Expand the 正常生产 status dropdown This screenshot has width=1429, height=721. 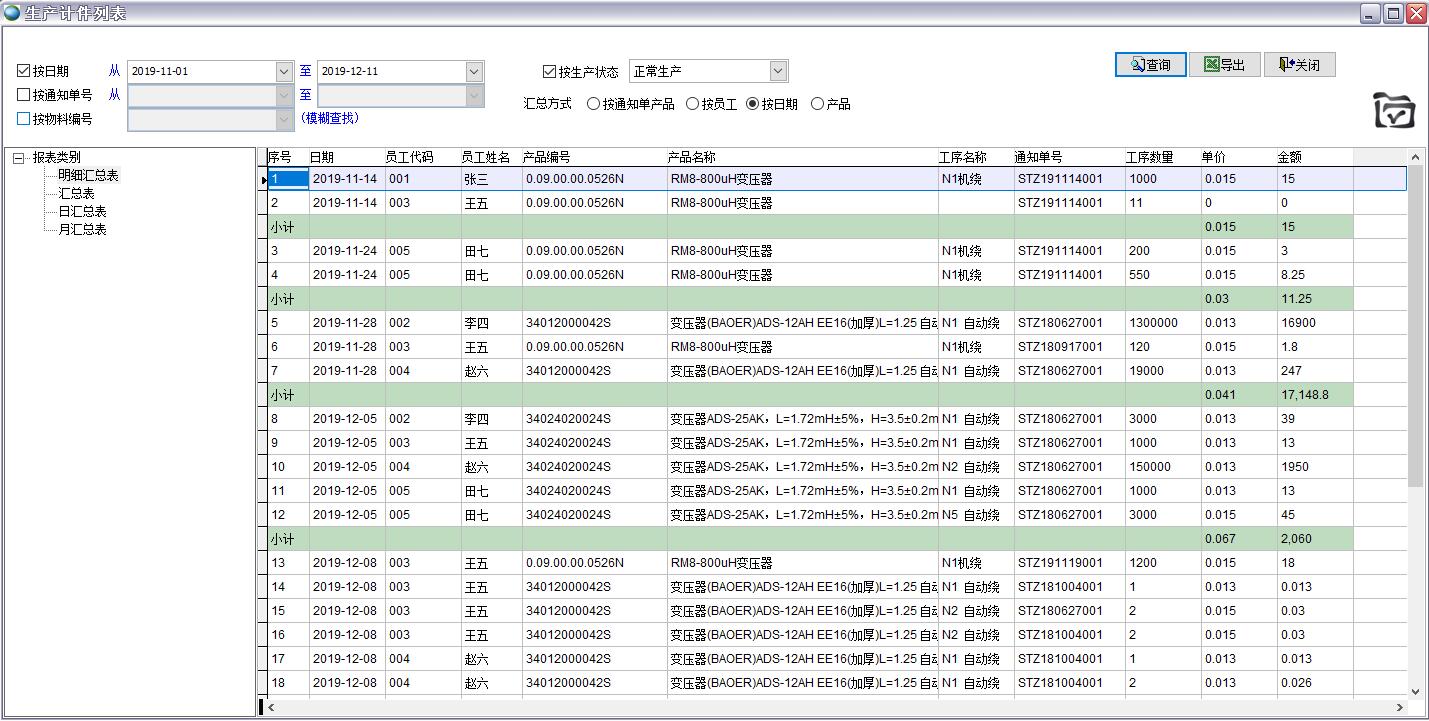[778, 71]
